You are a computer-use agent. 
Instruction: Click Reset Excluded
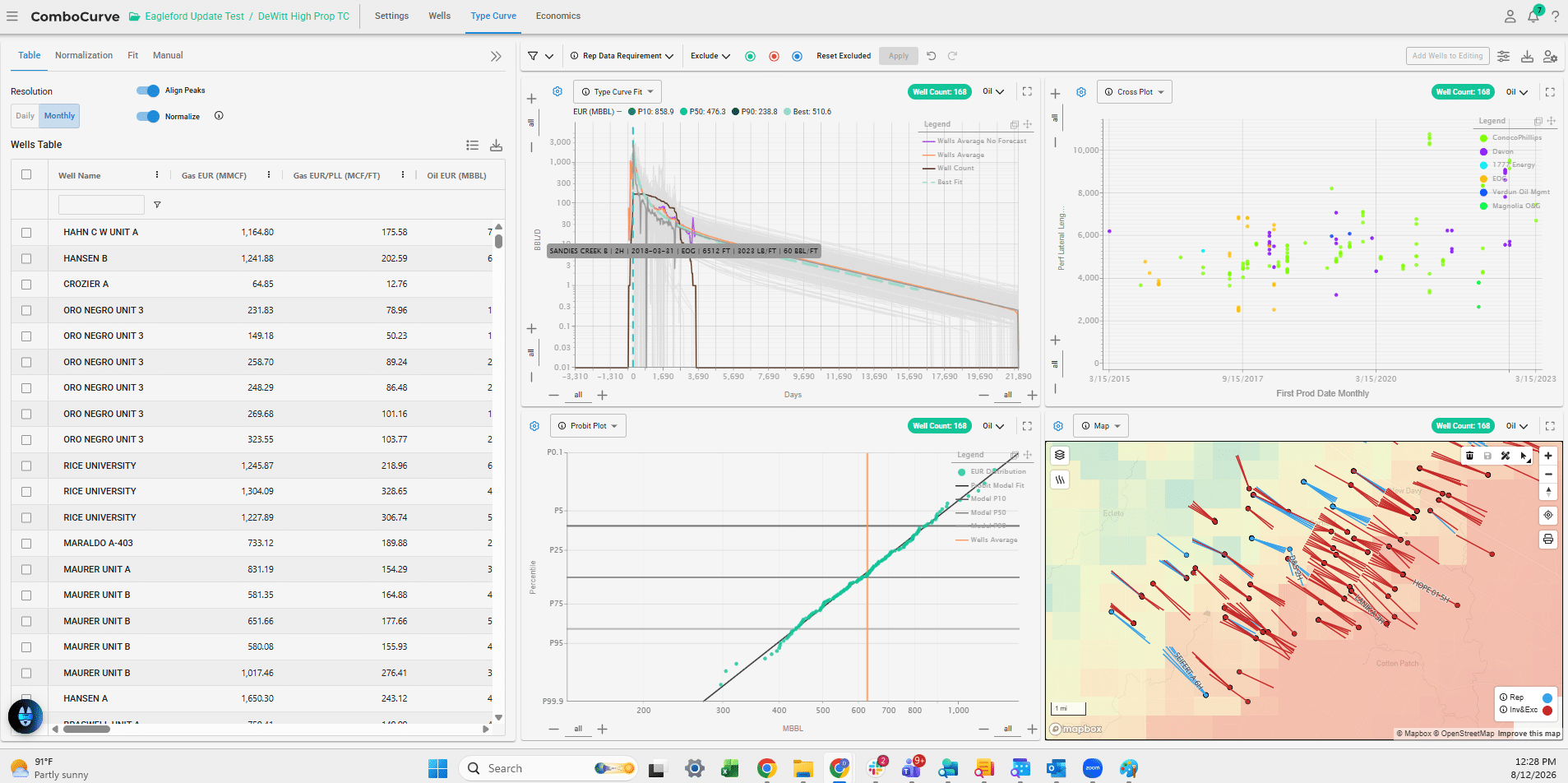click(x=844, y=56)
